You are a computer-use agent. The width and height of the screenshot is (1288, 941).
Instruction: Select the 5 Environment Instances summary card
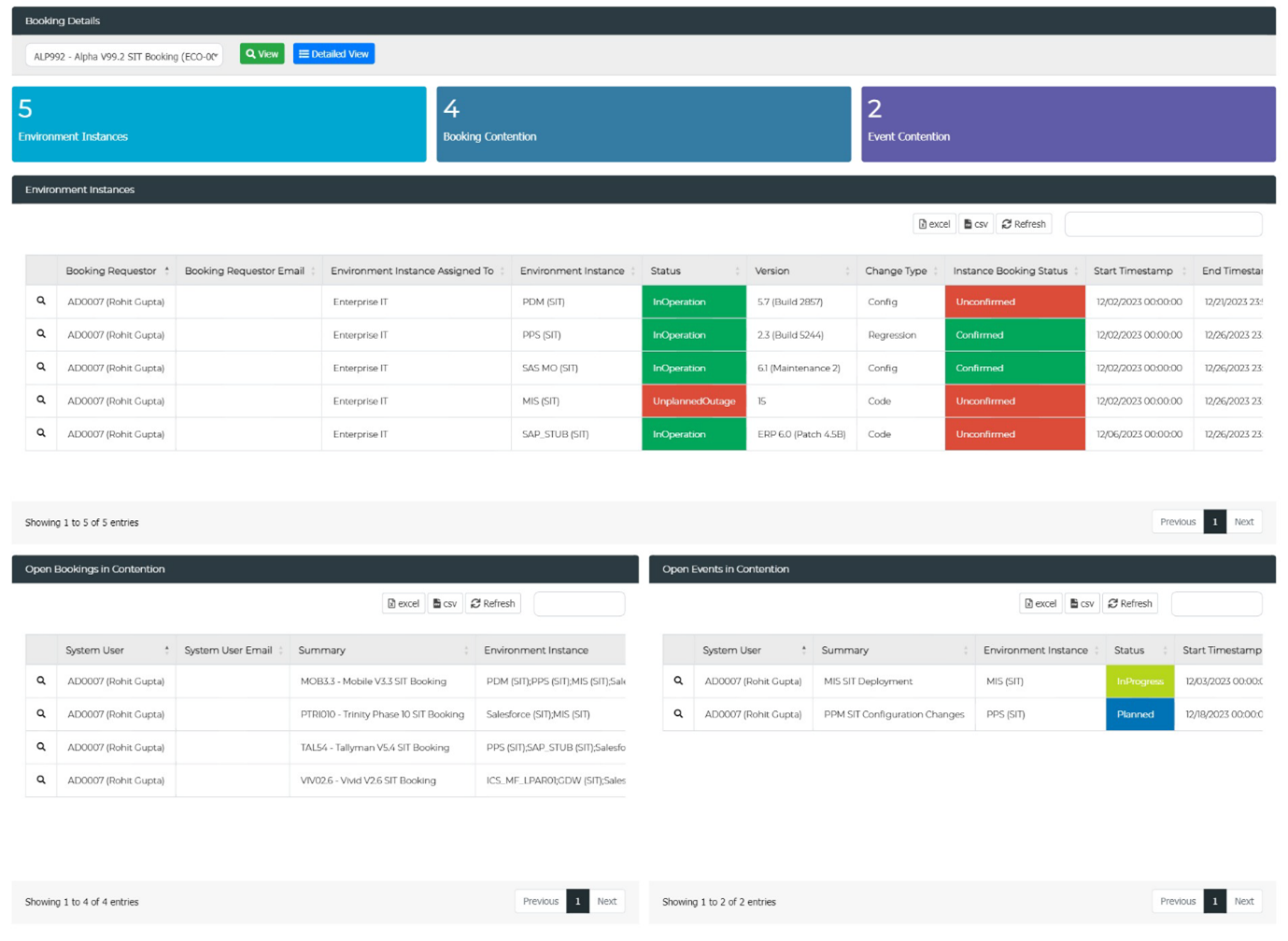[219, 124]
